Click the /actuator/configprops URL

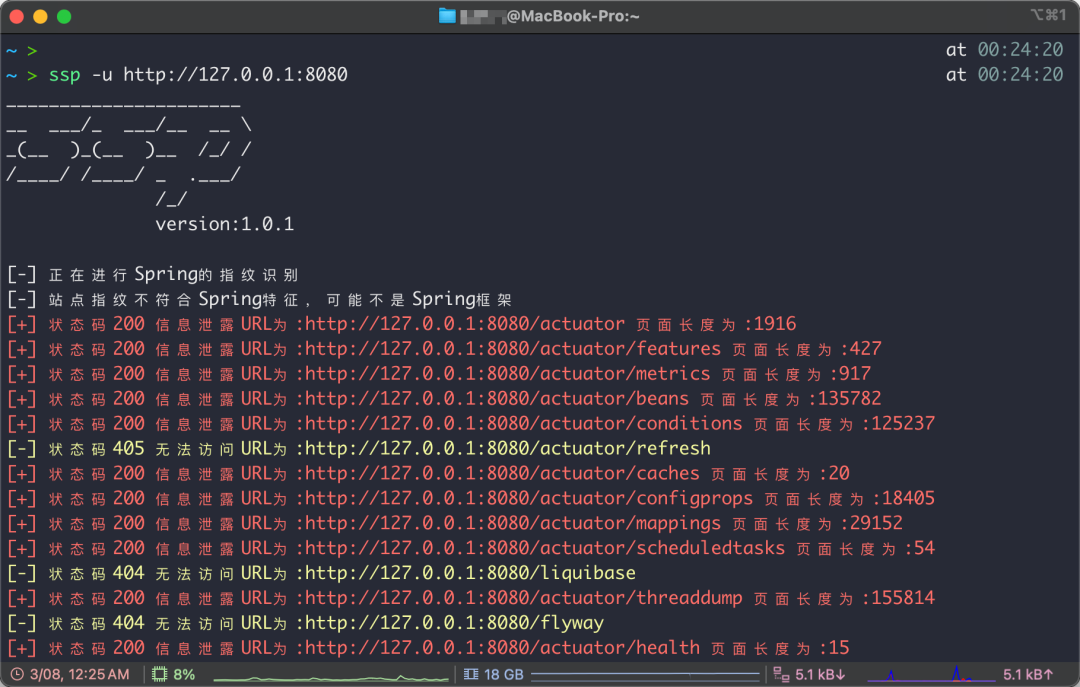coord(529,499)
